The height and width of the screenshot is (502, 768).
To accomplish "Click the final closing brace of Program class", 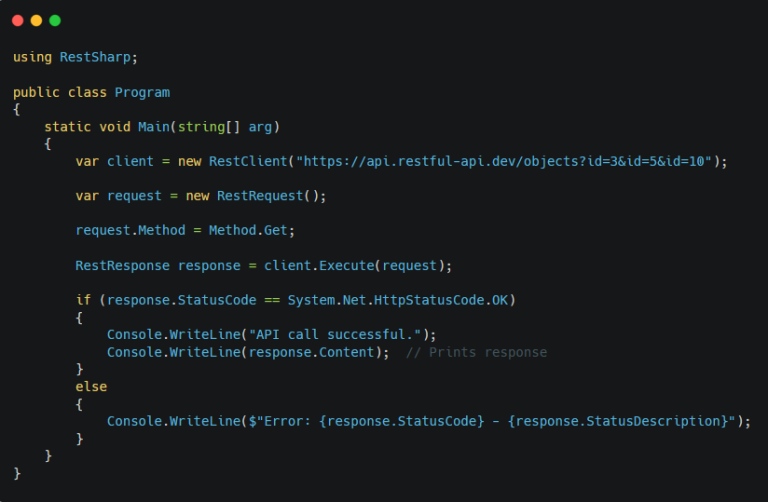I will pos(17,474).
